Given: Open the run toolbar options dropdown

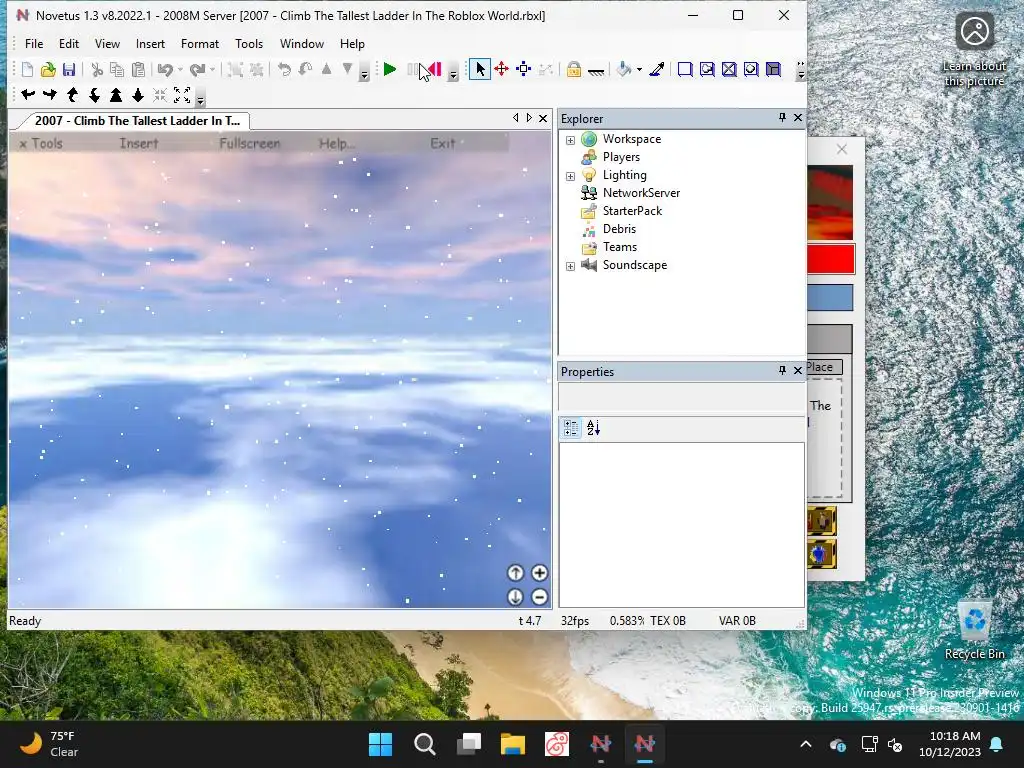Looking at the screenshot, I should (x=453, y=74).
